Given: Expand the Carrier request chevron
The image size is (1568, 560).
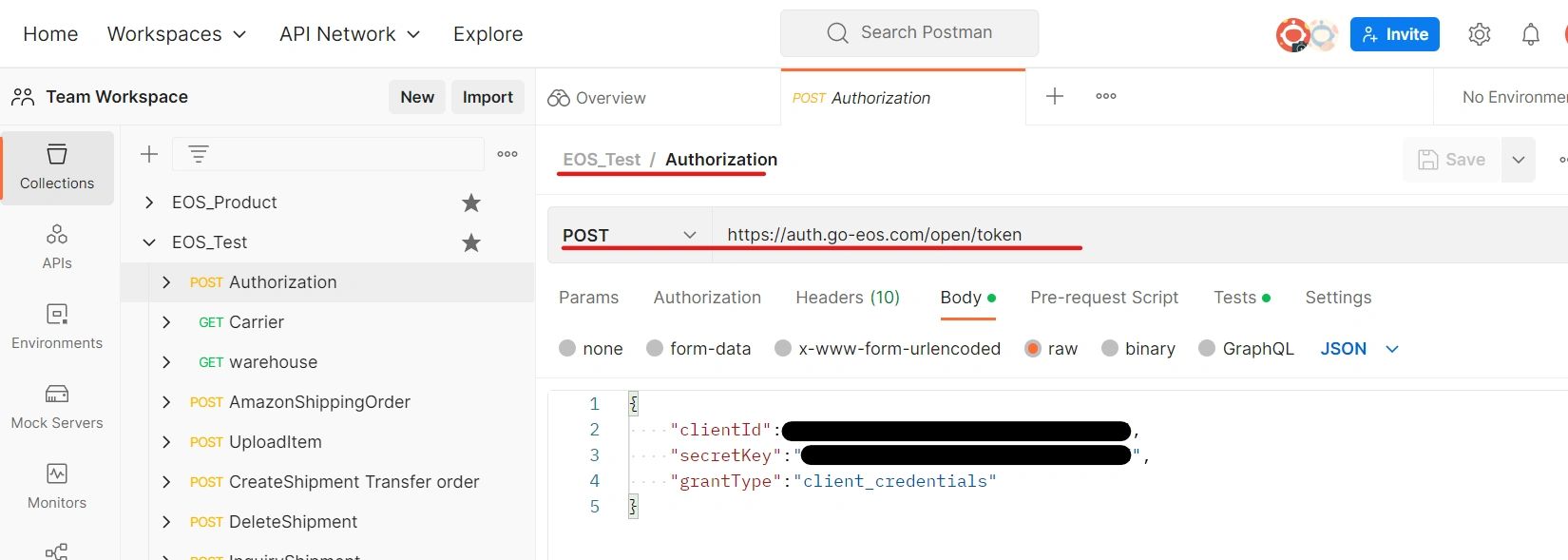Looking at the screenshot, I should click(x=166, y=322).
